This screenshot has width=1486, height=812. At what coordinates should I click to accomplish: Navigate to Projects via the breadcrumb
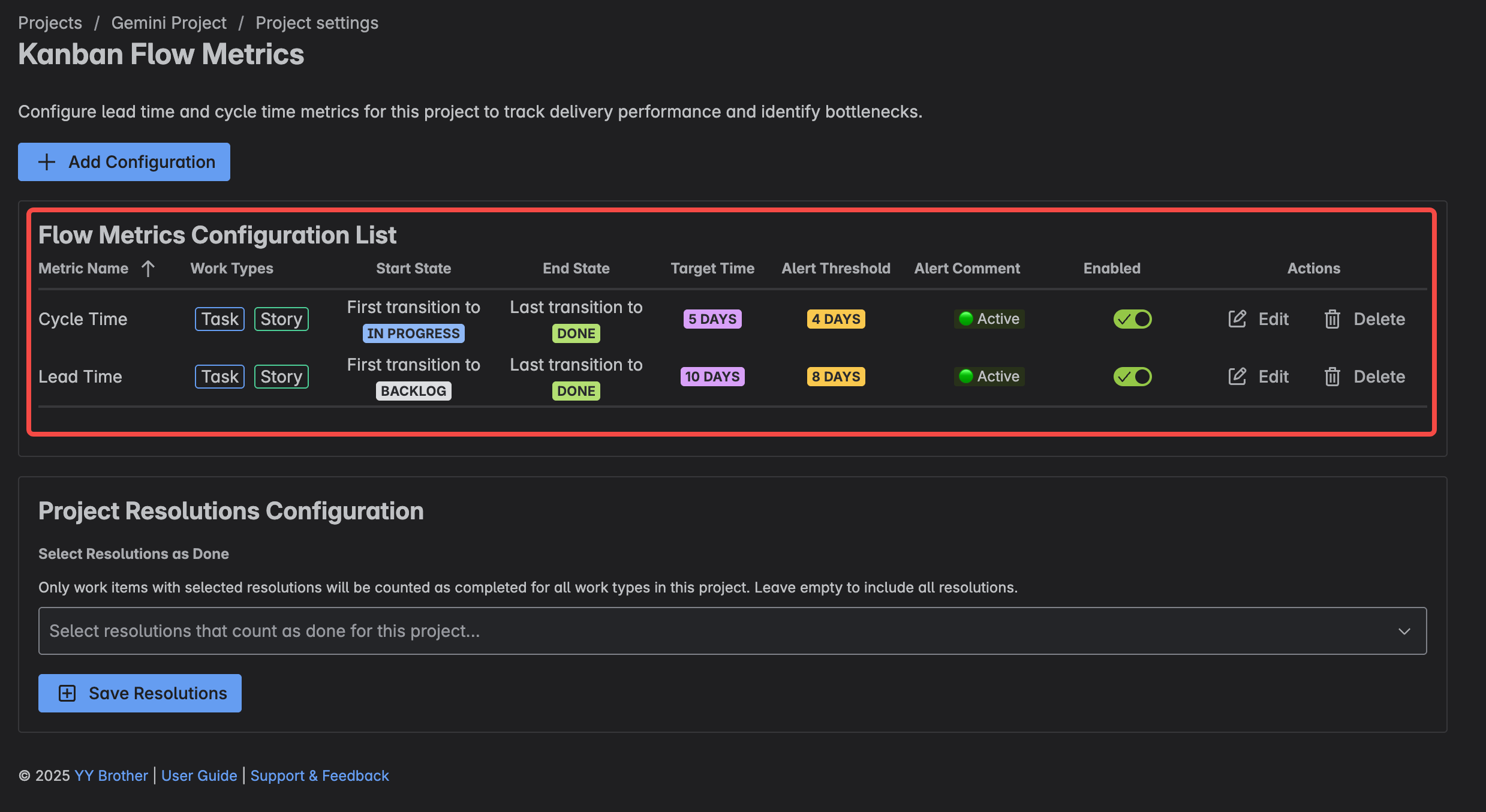click(50, 22)
